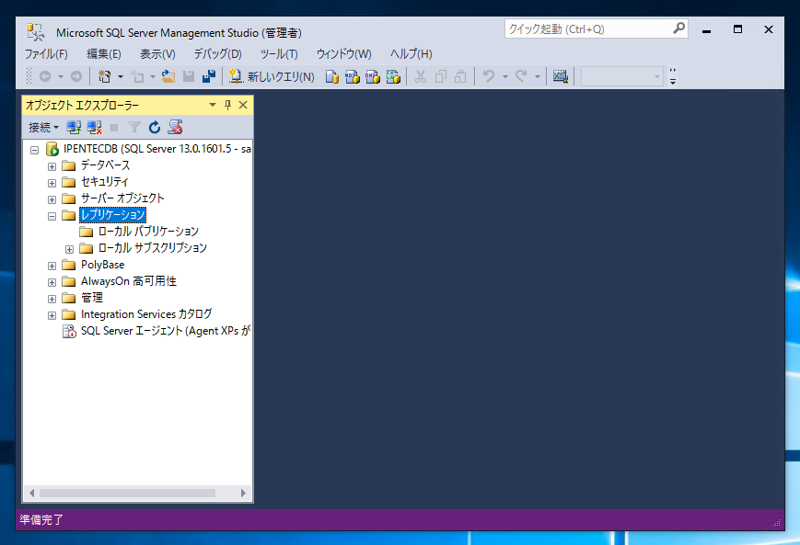This screenshot has height=545, width=800.
Task: Open the 編集(E) menu
Action: click(104, 54)
